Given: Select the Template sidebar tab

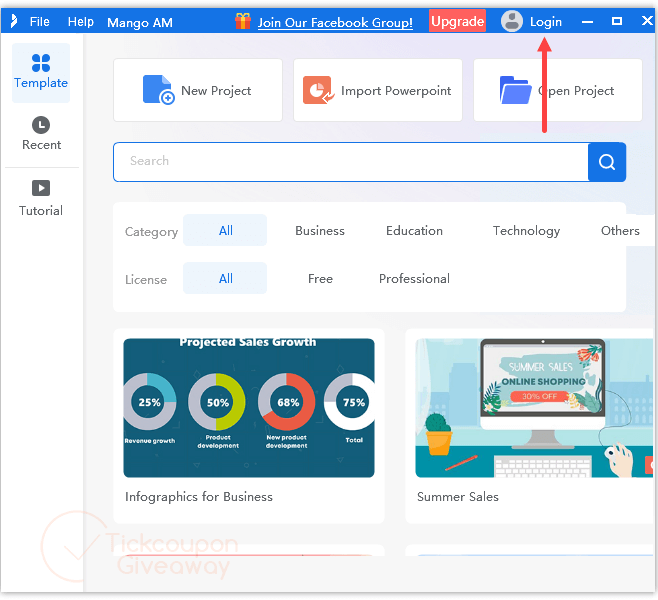Looking at the screenshot, I should 41,73.
